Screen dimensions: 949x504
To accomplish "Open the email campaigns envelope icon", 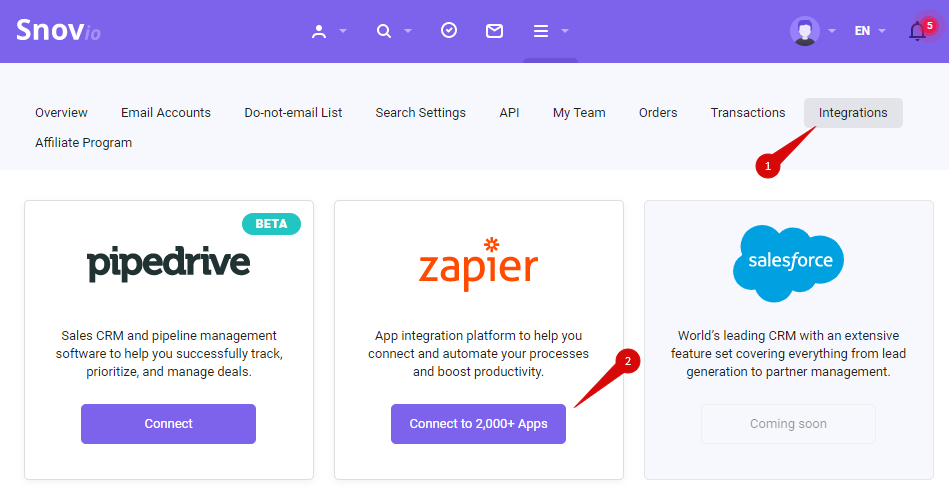I will coord(494,31).
